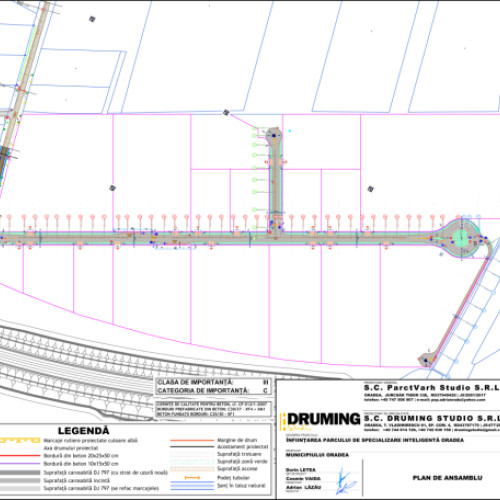Click the 'Cosmin VAIDA' name

303,479
